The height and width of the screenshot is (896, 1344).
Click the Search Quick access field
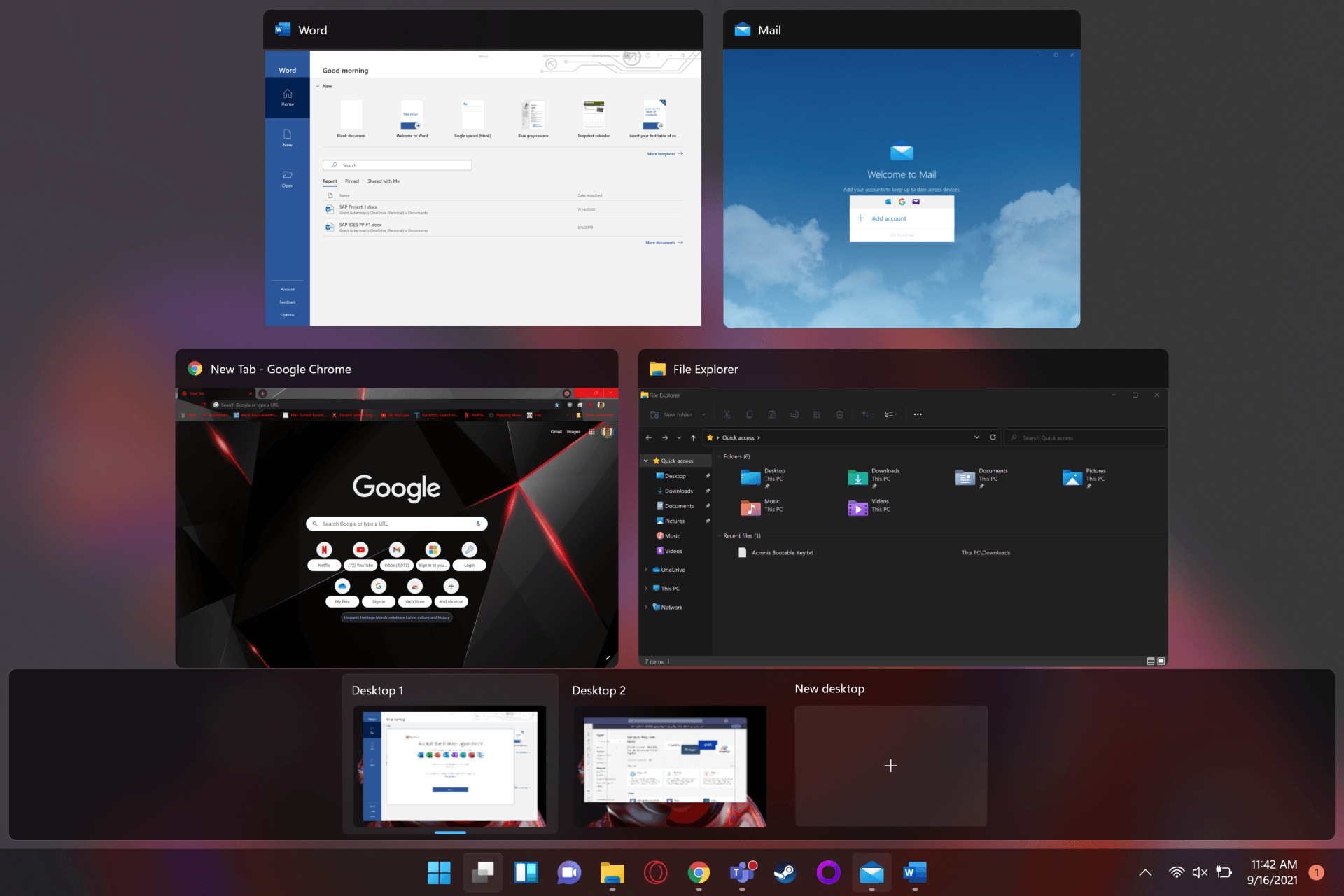coord(1085,437)
